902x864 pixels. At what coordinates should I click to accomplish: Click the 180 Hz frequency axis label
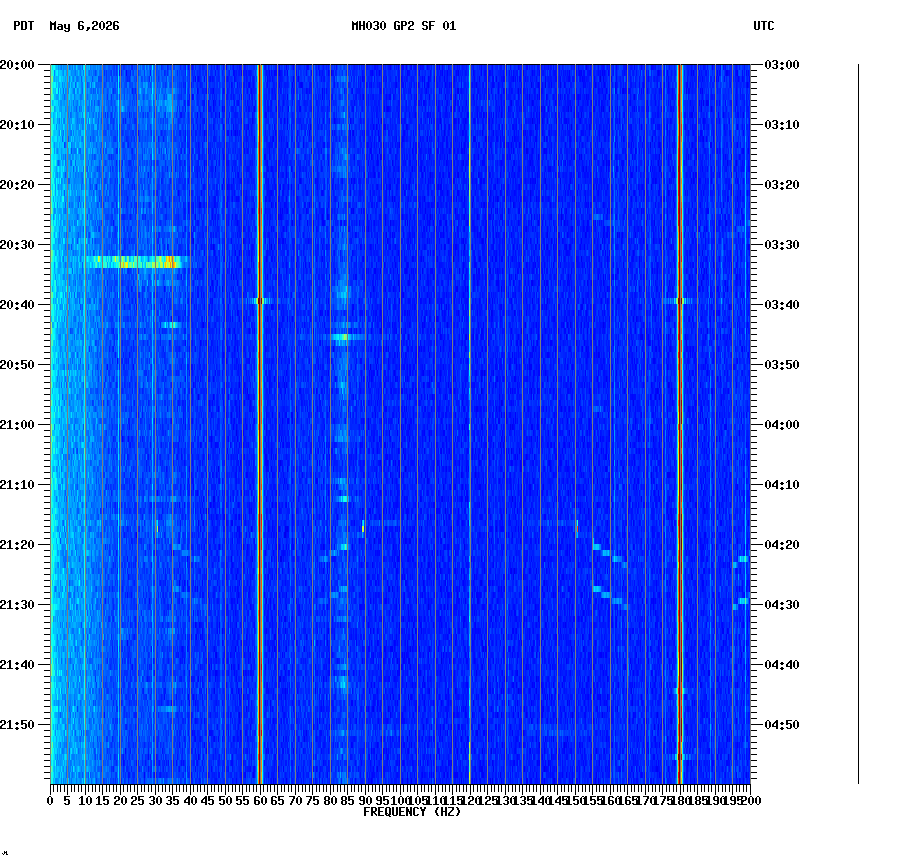click(680, 800)
